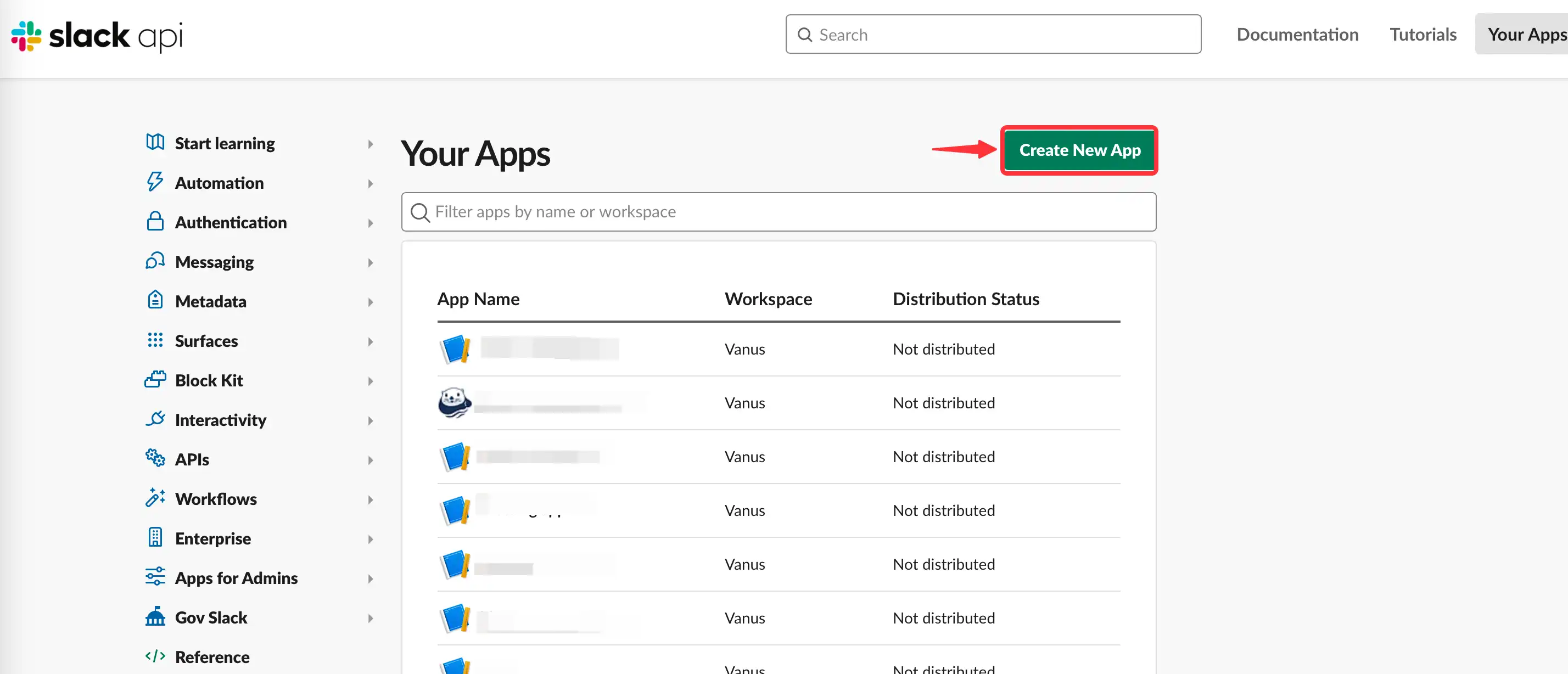
Task: Open Block Kit in sidebar
Action: pos(209,381)
